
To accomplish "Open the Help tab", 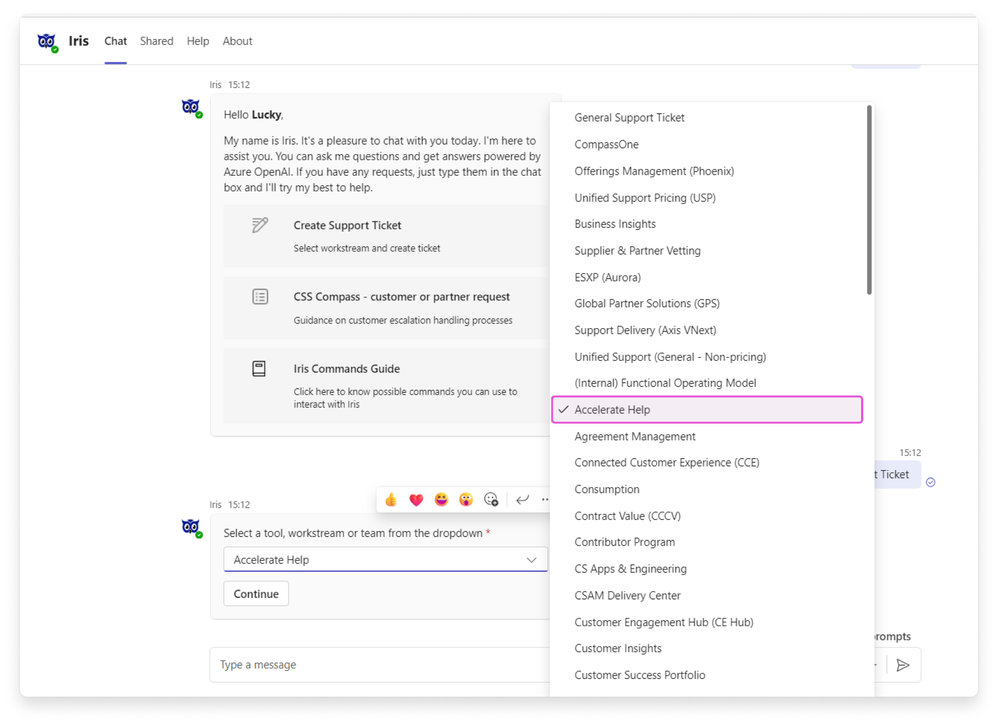I will [198, 41].
